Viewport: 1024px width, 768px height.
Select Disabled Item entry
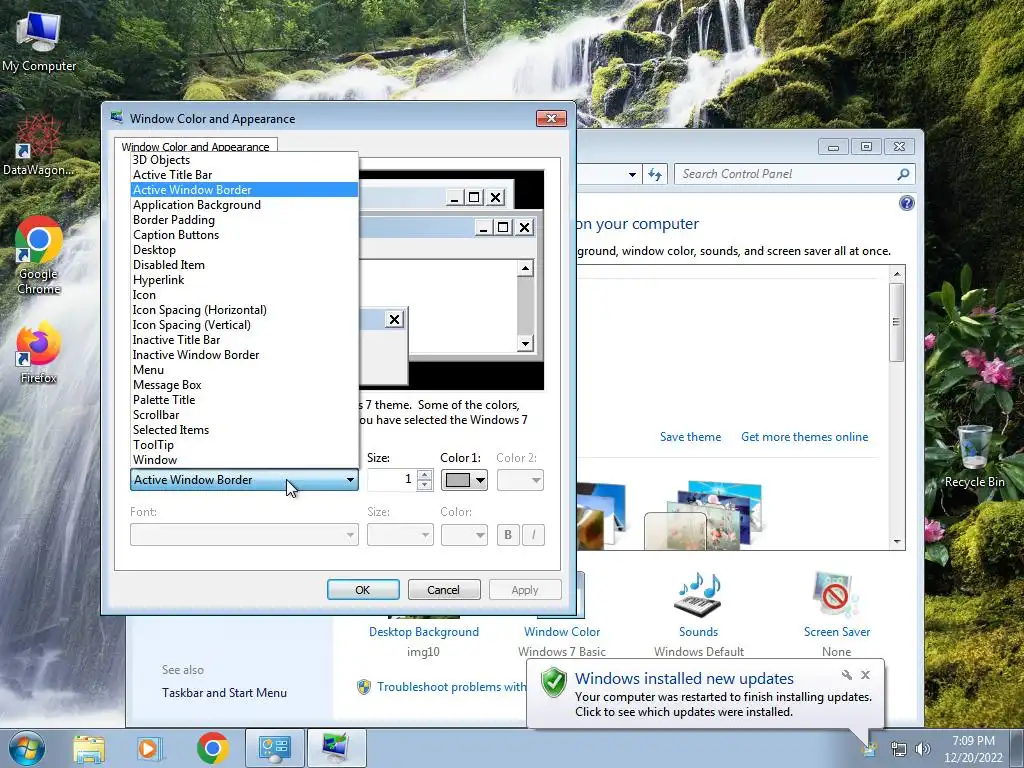pyautogui.click(x=244, y=265)
